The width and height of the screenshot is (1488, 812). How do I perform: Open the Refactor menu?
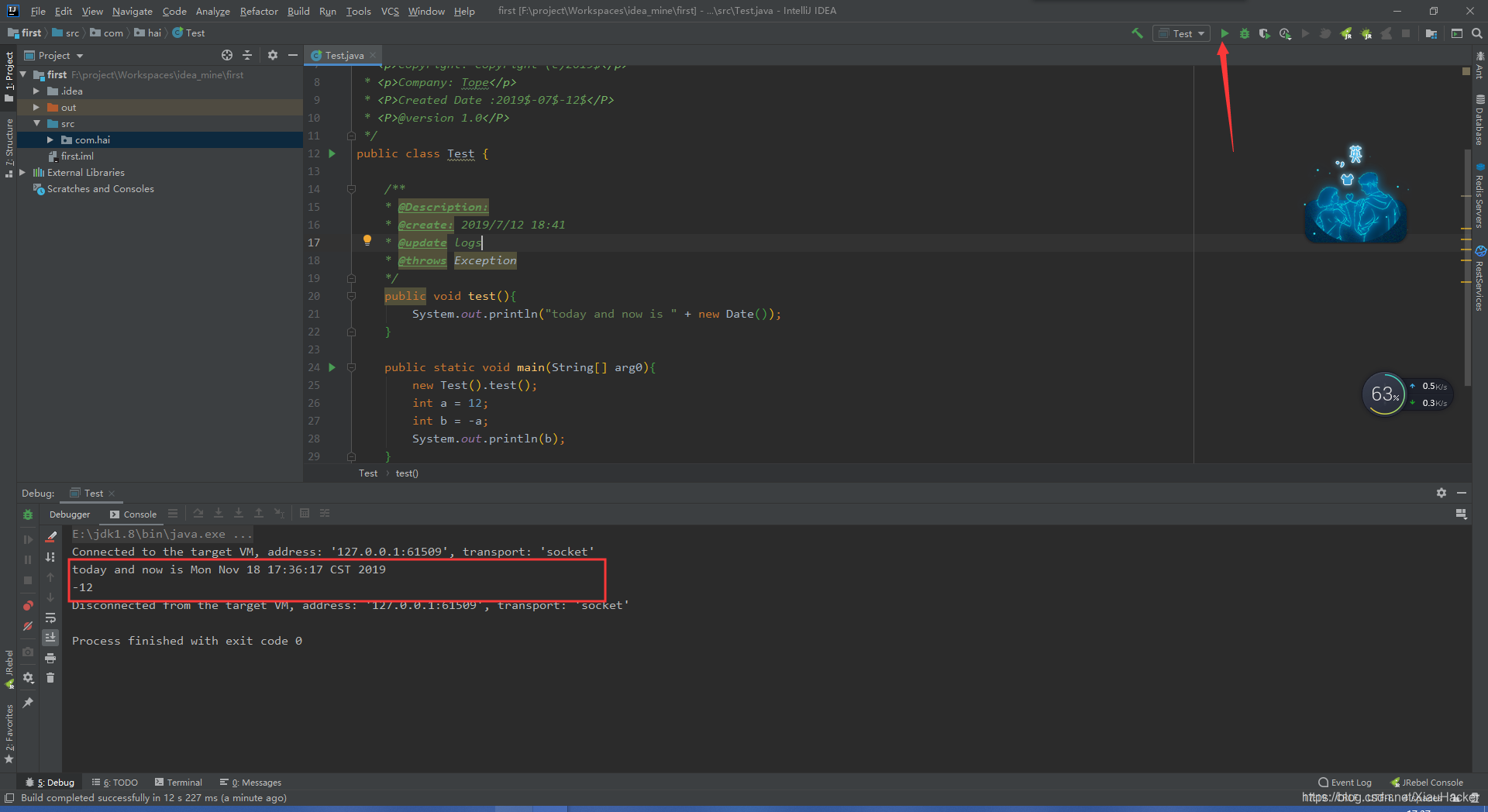[258, 11]
